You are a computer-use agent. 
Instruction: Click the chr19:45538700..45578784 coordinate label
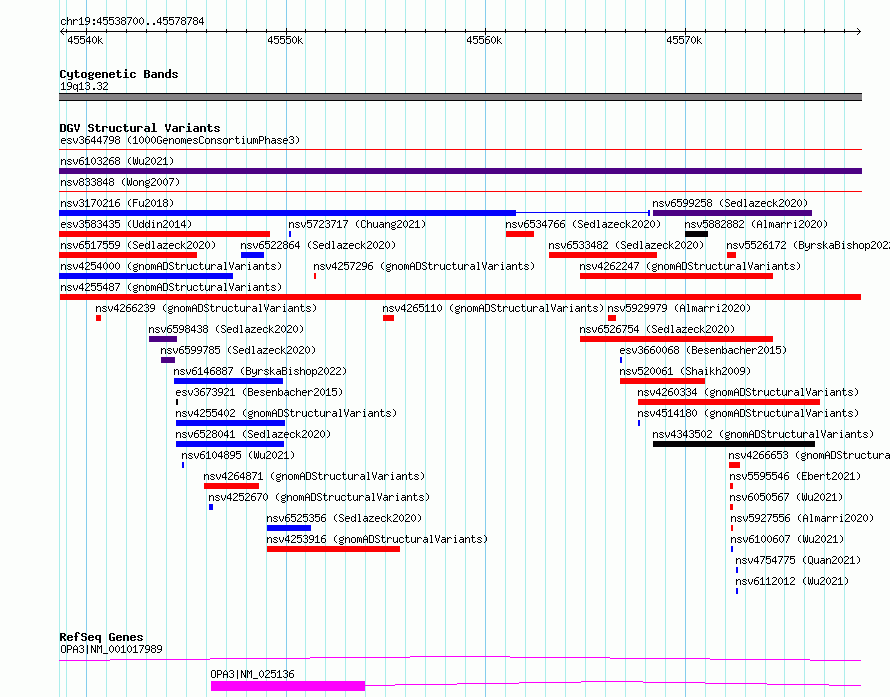pyautogui.click(x=132, y=22)
